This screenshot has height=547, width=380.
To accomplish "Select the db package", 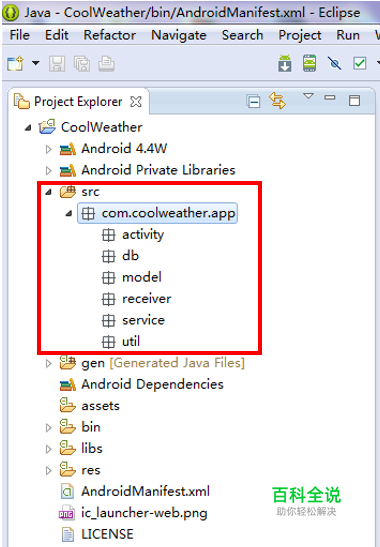I will (131, 256).
